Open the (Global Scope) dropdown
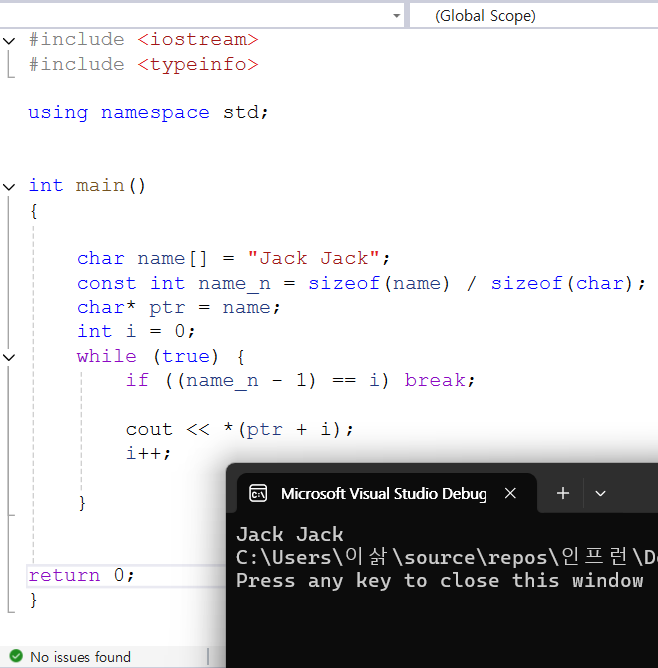The height and width of the screenshot is (668, 658). [534, 16]
